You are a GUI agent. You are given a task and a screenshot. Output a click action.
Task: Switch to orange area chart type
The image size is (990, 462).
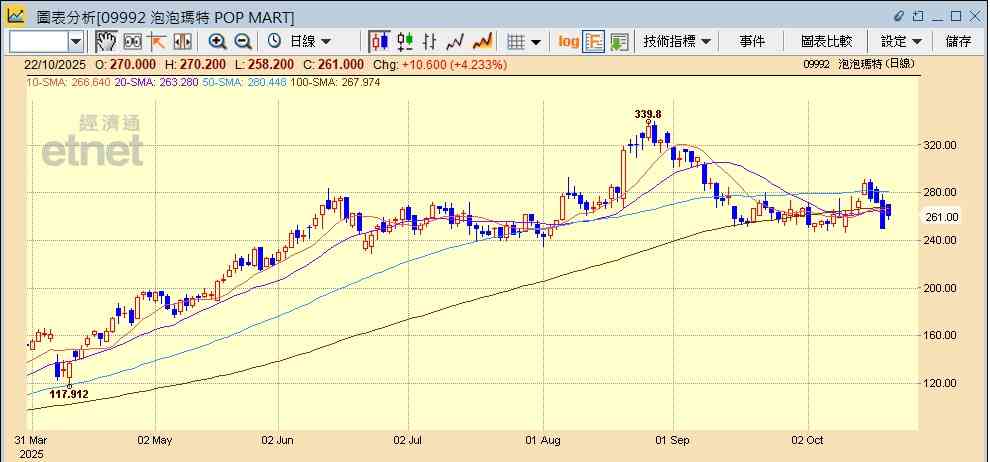coord(482,41)
